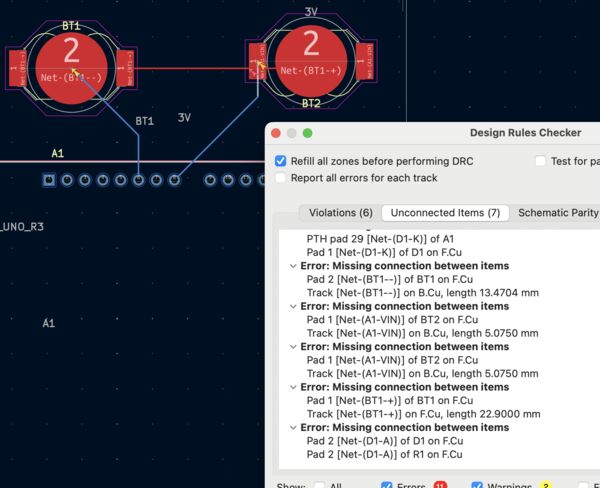Click the Design Rules Checker title bar

pyautogui.click(x=525, y=133)
